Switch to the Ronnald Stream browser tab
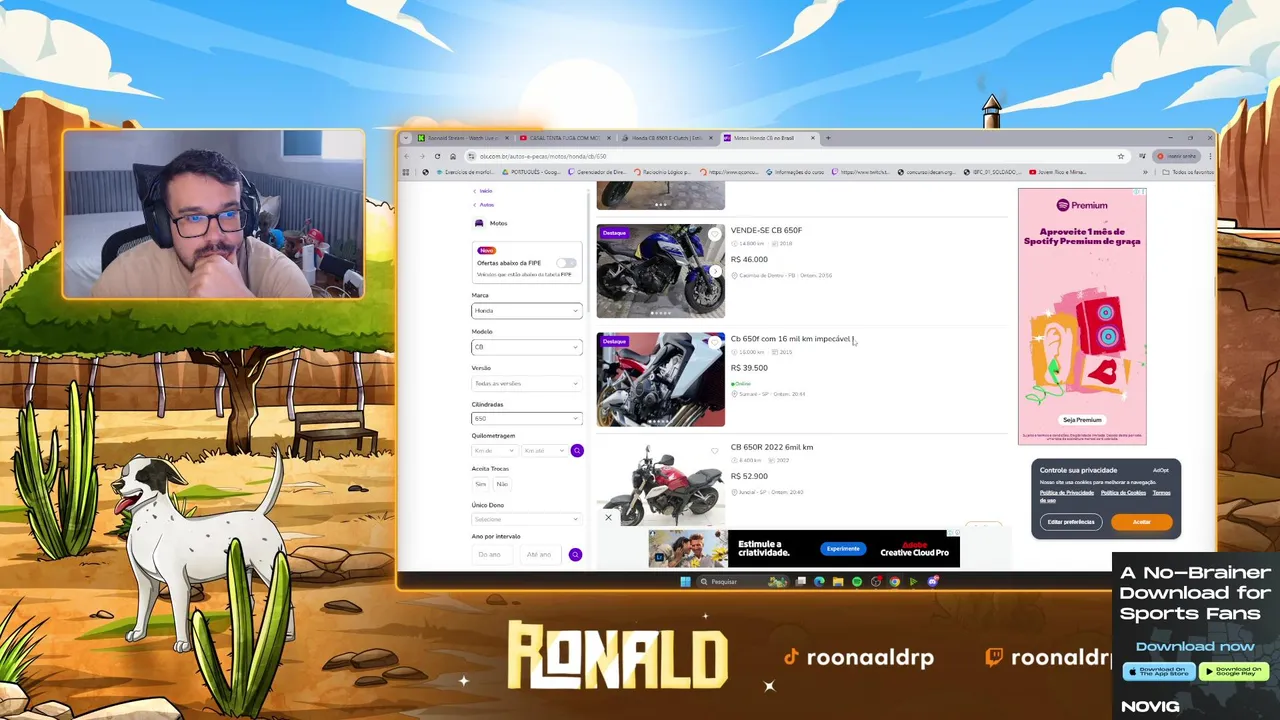 point(463,138)
